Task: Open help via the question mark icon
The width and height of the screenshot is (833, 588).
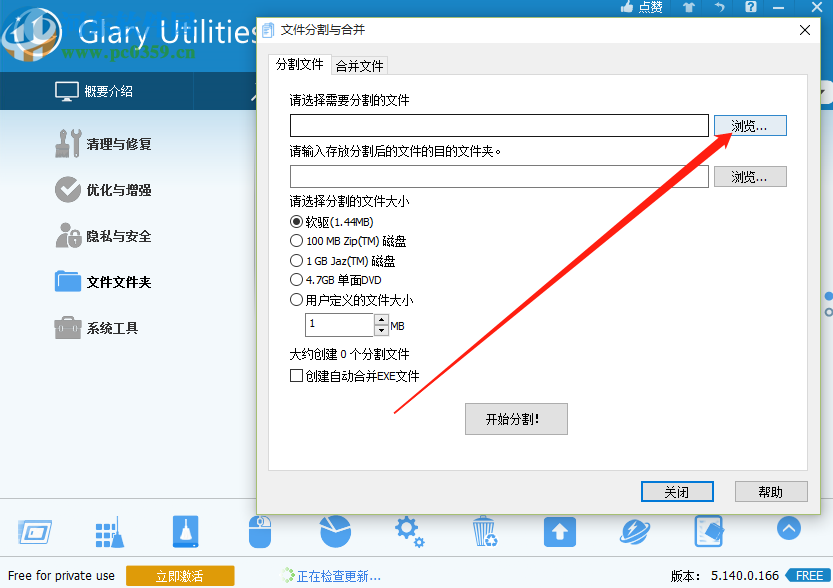Action: point(750,8)
